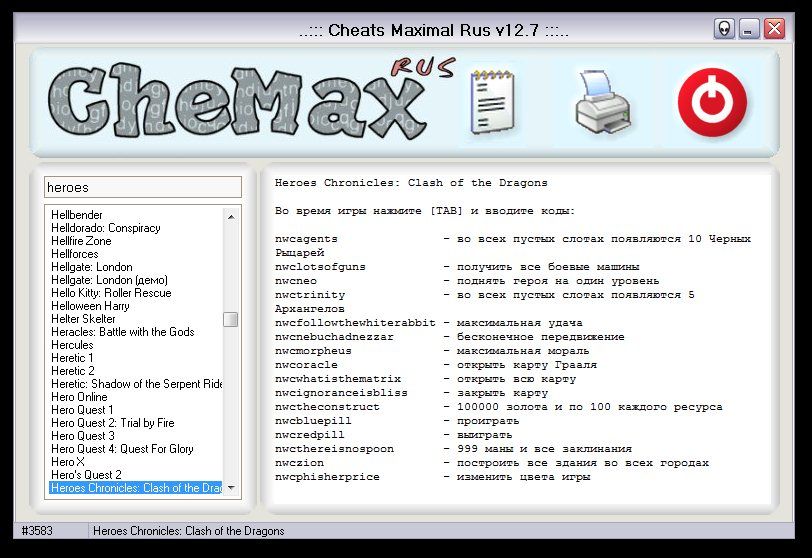Select highlighted Heroes Chronicles: Clash of the Dragons list entry
Image resolution: width=812 pixels, height=558 pixels.
[136, 488]
